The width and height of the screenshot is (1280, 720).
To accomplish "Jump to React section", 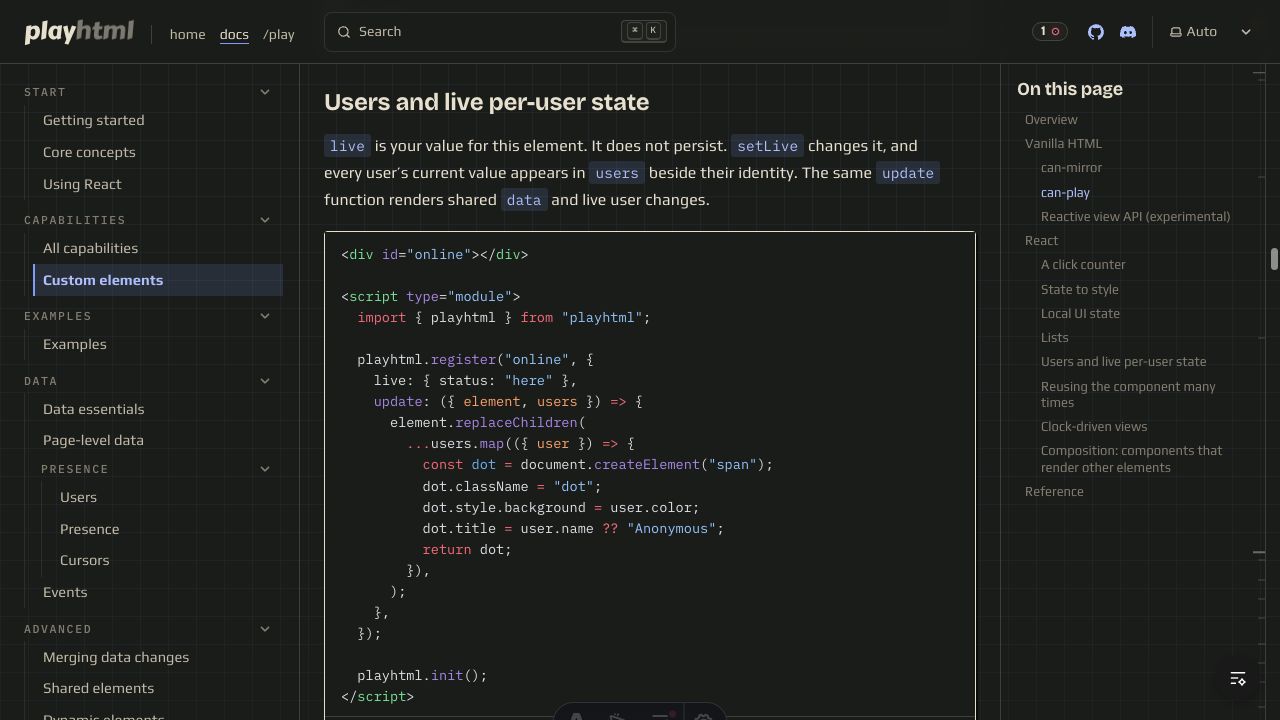I will [x=1041, y=240].
